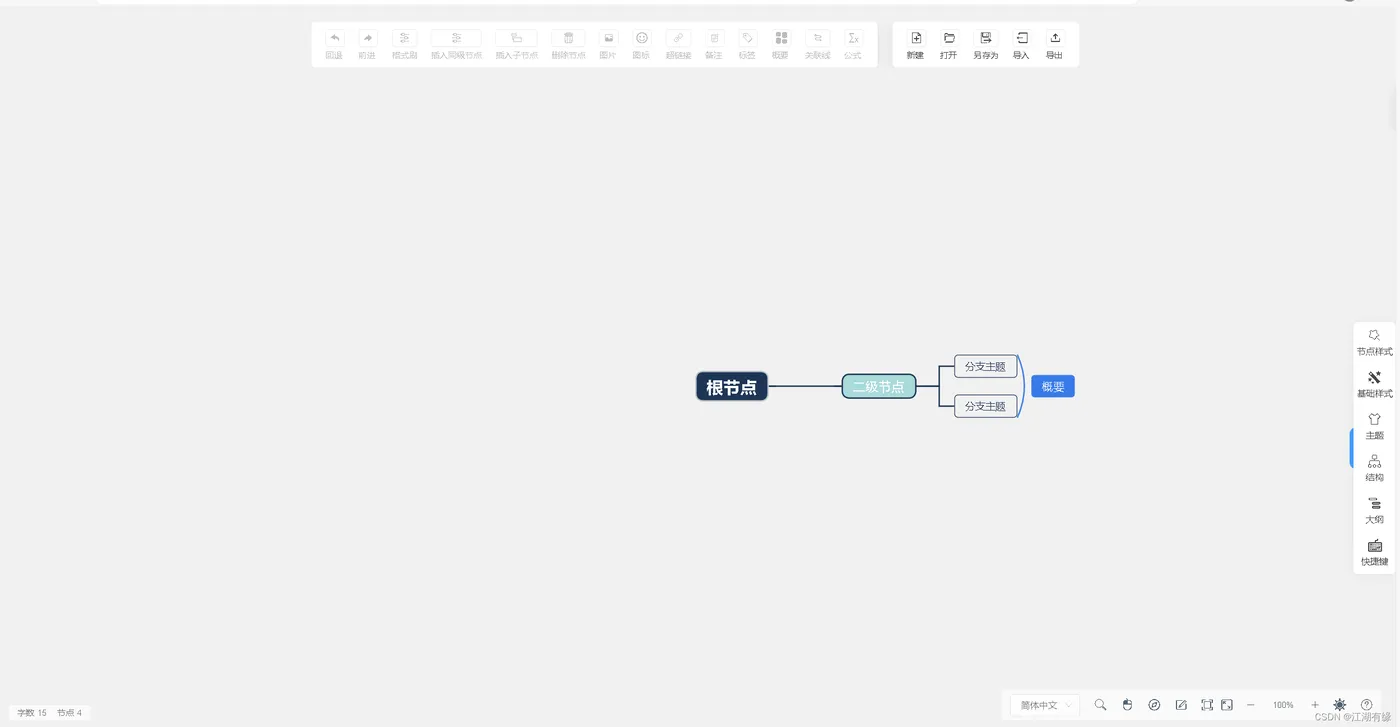Viewport: 1400px width, 727px height.
Task: Zoom in with the plus button
Action: (x=1315, y=705)
